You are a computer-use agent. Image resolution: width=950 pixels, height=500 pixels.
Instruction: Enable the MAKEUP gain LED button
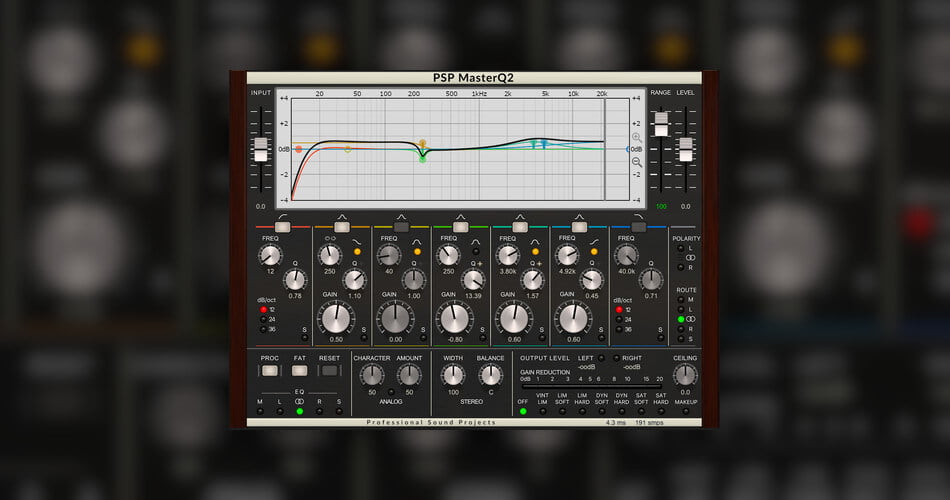684,411
